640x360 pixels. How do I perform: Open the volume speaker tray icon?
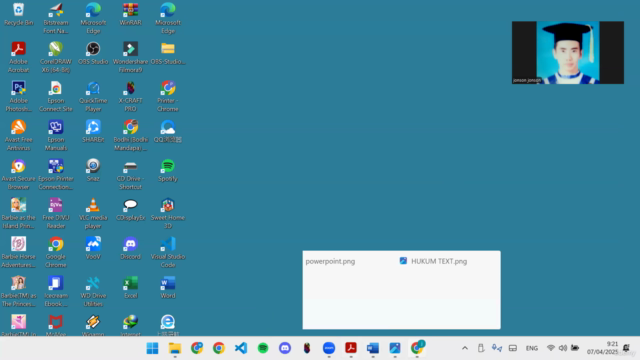pos(563,348)
